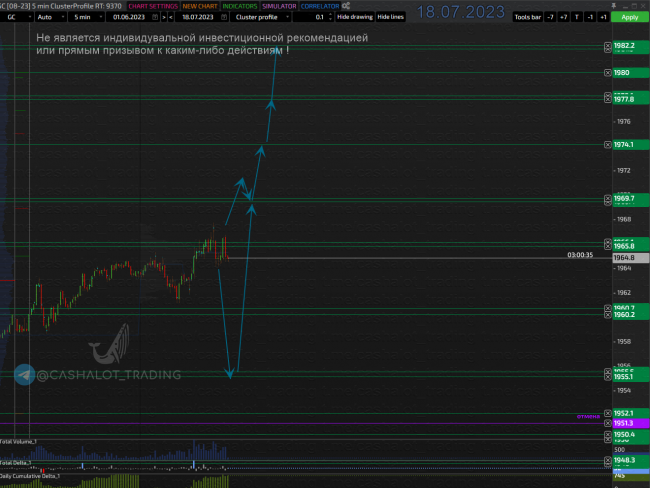Screen dimensions: 650x488
Task: Open the Cluster profile chart type dropdown
Action: pos(261,17)
